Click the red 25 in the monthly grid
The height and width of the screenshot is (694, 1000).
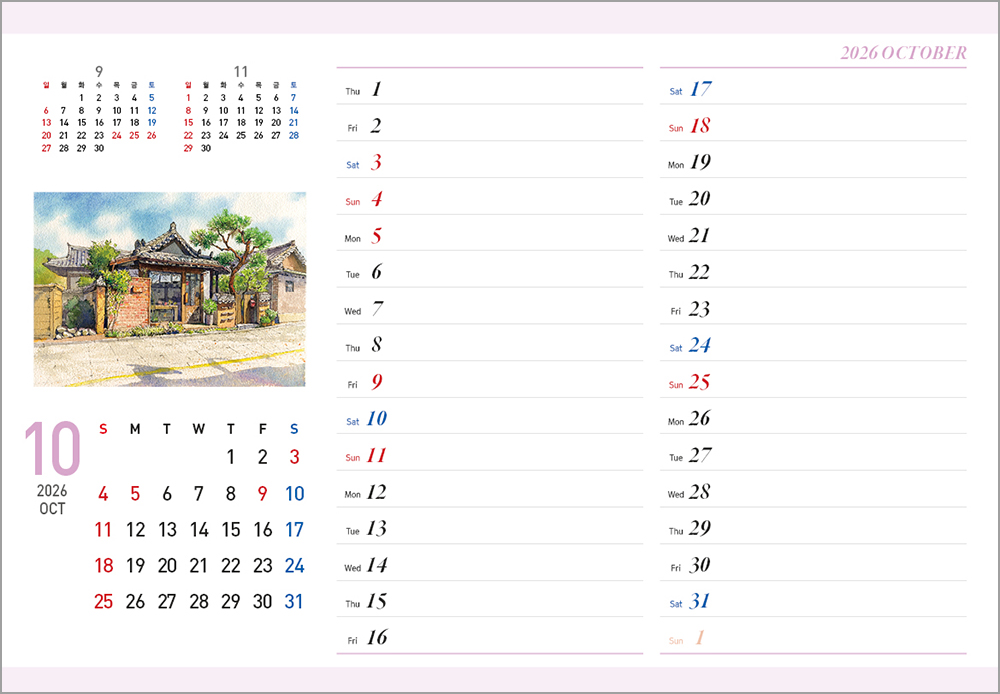coord(103,601)
